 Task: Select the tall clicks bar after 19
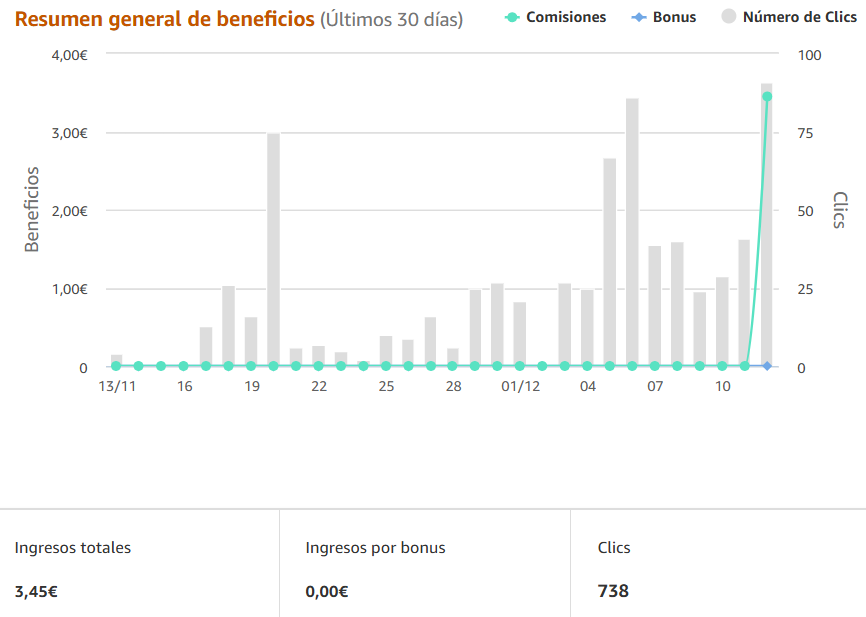pos(273,249)
